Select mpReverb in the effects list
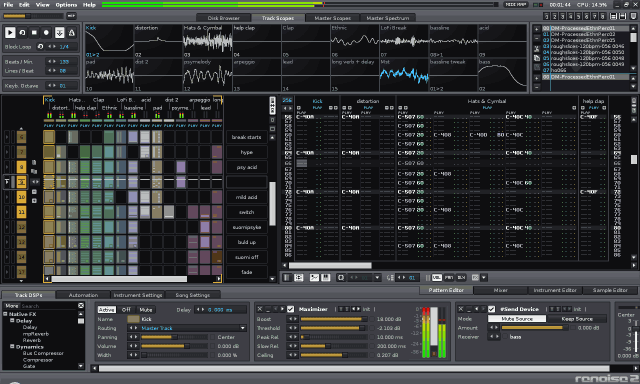 pos(36,334)
